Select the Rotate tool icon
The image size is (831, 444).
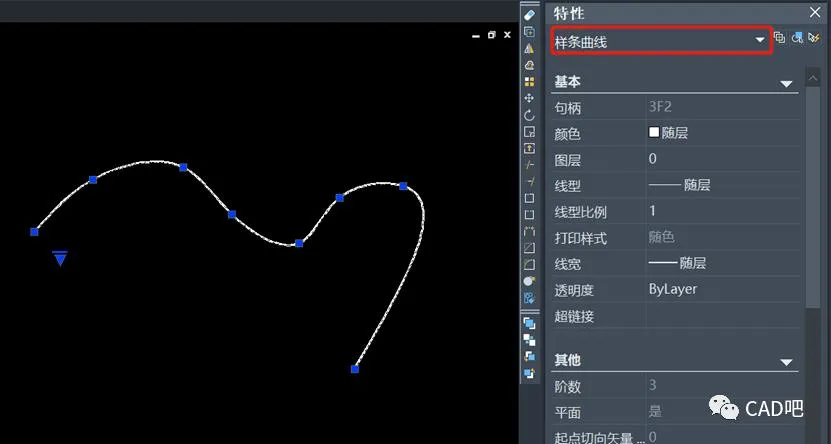click(x=529, y=115)
